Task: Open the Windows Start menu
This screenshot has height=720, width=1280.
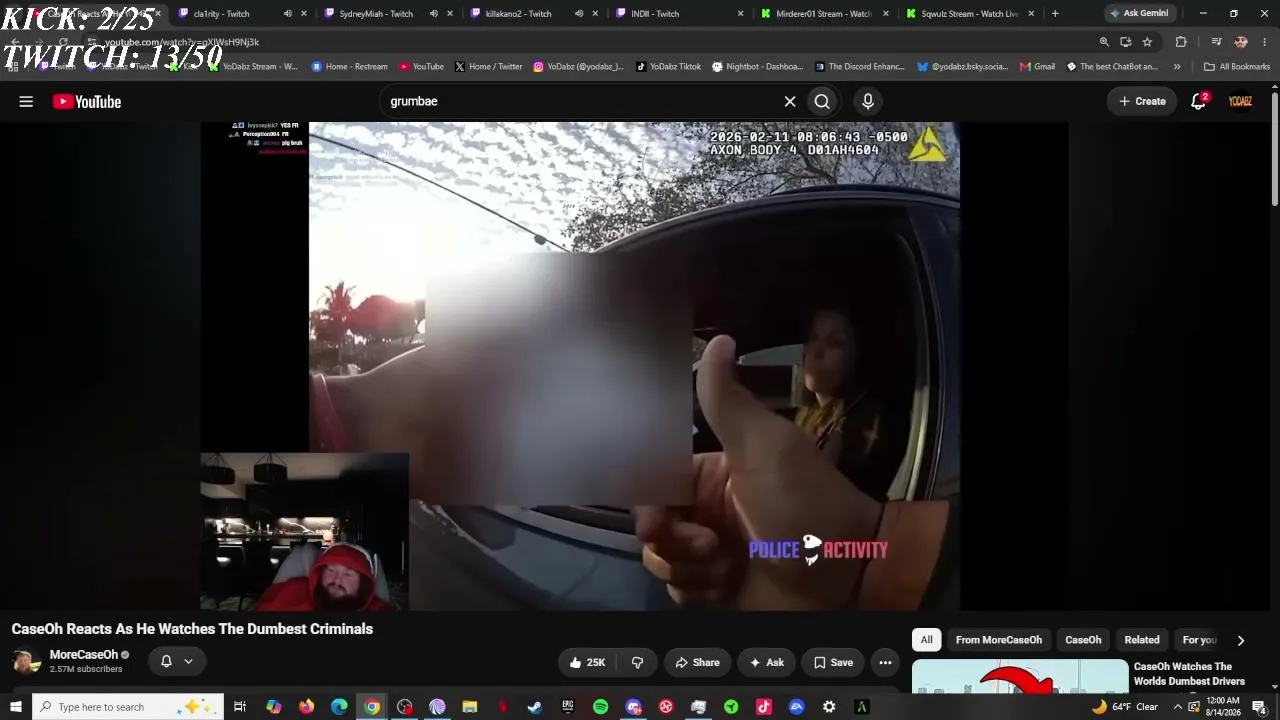Action: pos(15,707)
